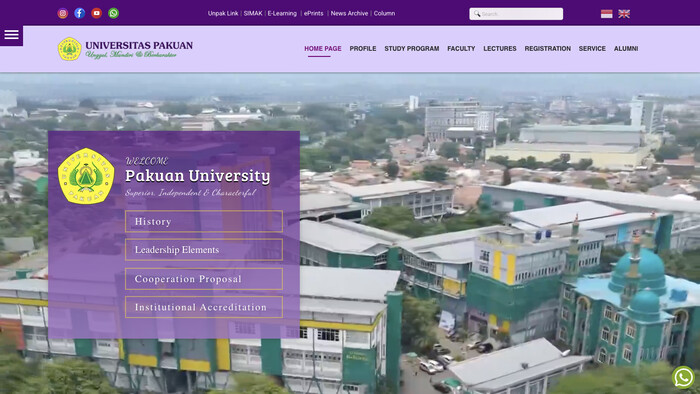Open the Column link
Screen dimensions: 700x394
click(x=384, y=13)
